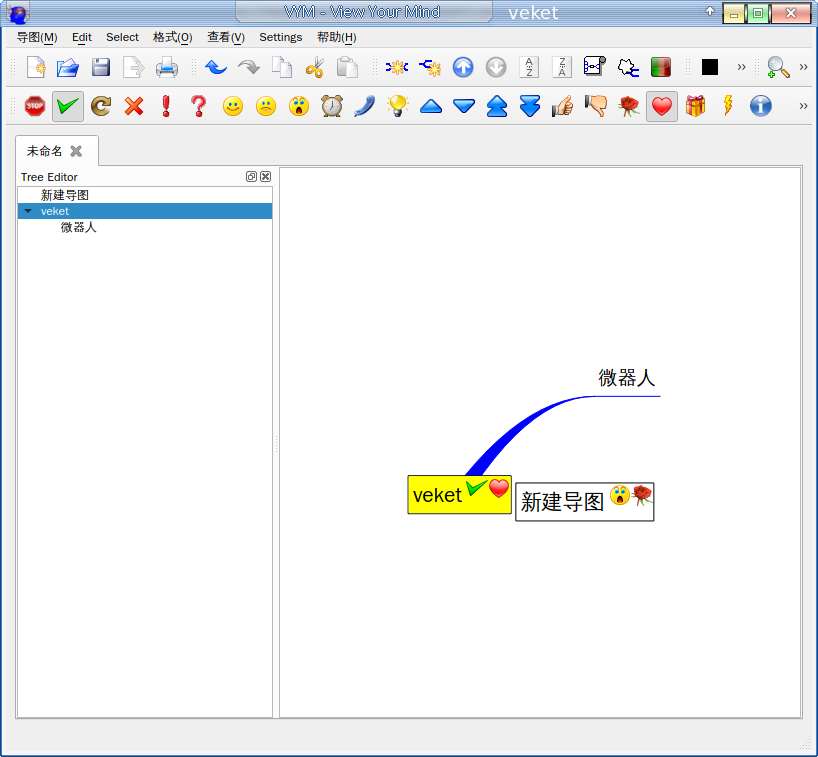Toggle the single blue up arrow flag
This screenshot has width=818, height=757.
tap(431, 106)
